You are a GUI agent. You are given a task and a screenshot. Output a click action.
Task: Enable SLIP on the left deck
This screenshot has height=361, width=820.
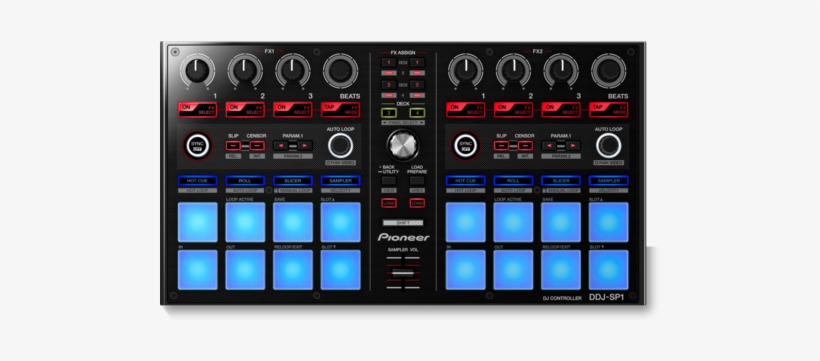pyautogui.click(x=233, y=145)
